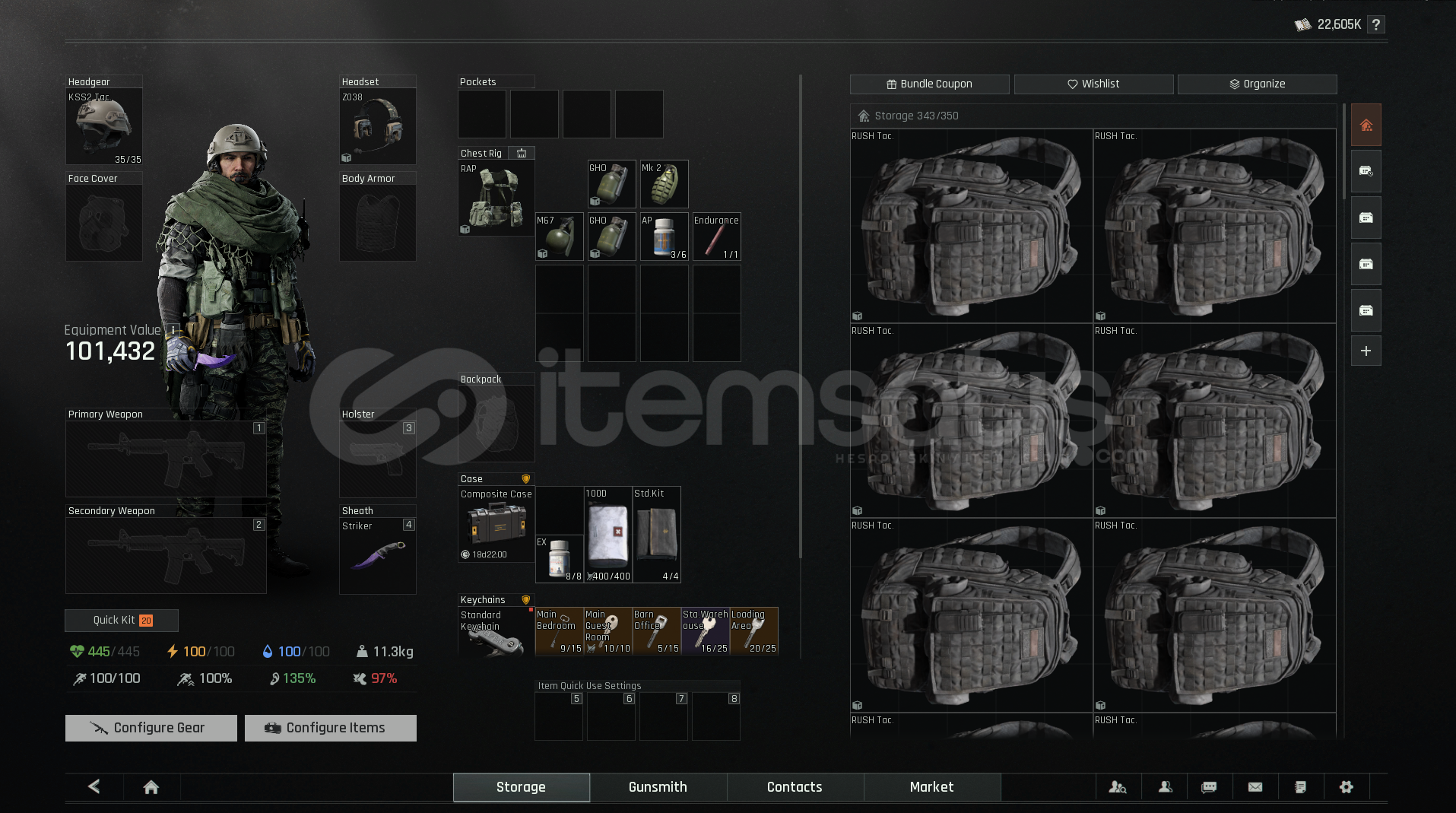Click the empty Holster slot
1456x813 pixels.
pyautogui.click(x=378, y=459)
